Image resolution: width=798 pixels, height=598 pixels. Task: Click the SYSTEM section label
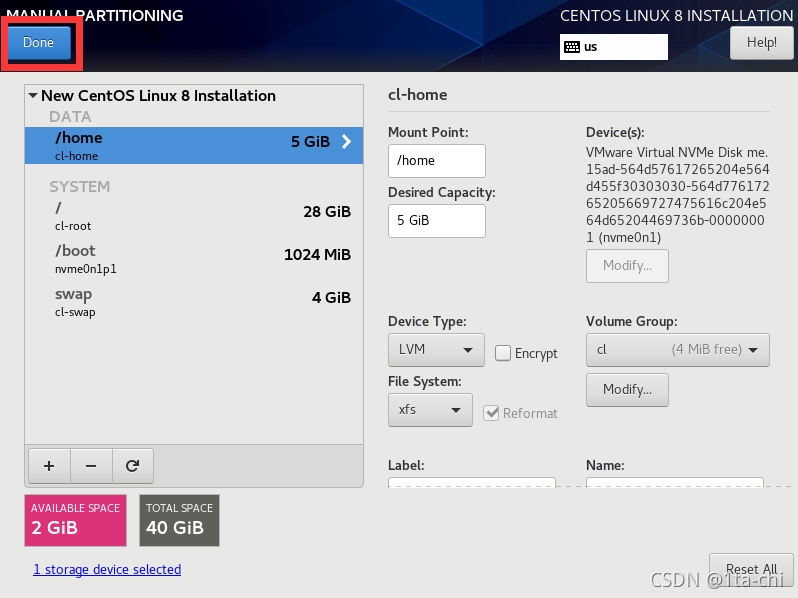click(79, 187)
